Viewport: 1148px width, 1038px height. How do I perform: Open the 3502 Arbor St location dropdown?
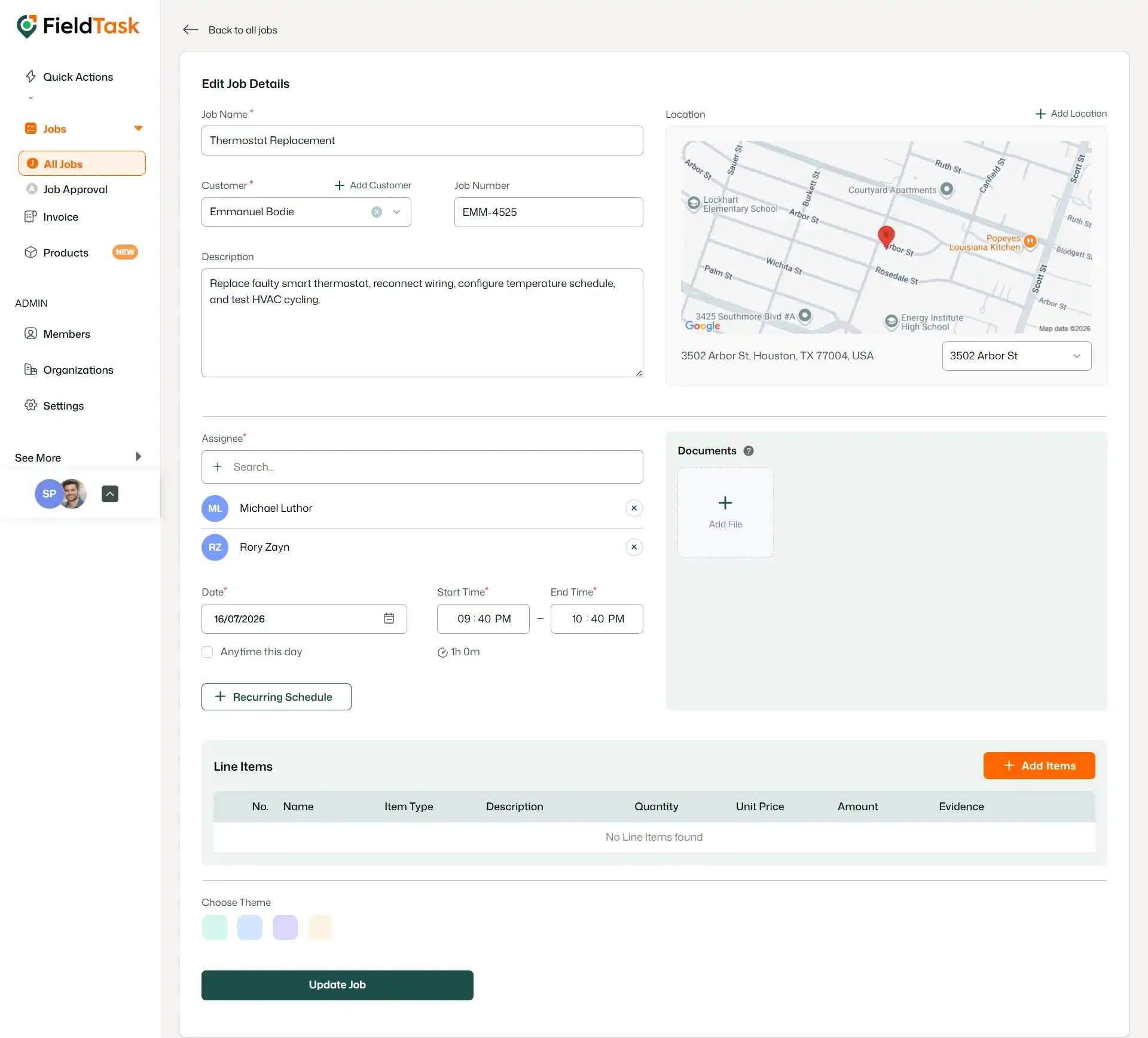(x=1016, y=356)
